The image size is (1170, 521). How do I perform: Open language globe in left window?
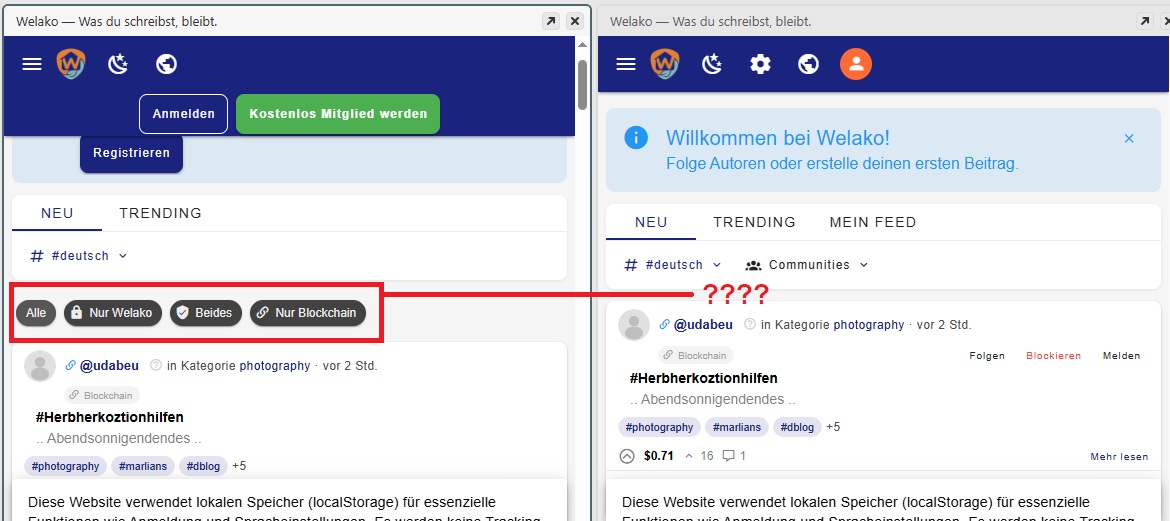pos(166,64)
